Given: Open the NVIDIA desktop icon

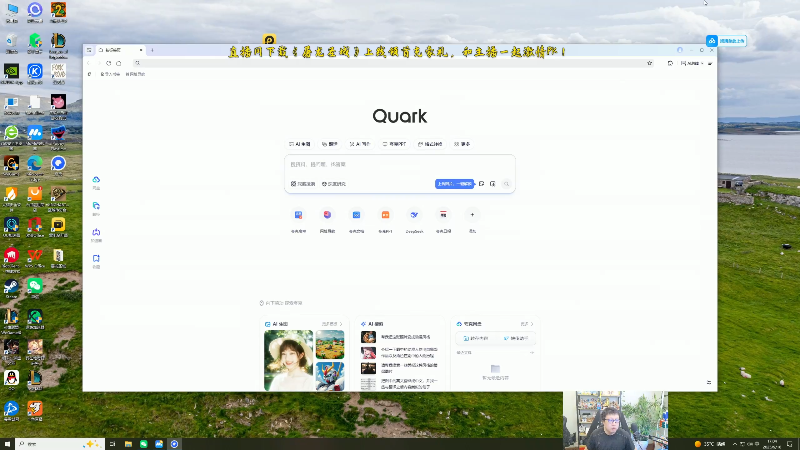Looking at the screenshot, I should tap(11, 73).
